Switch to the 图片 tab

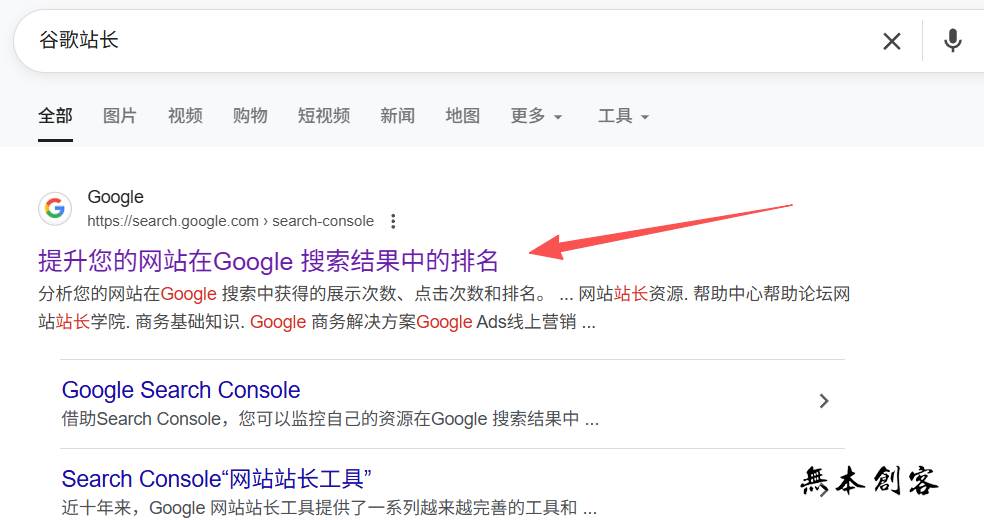pos(120,116)
